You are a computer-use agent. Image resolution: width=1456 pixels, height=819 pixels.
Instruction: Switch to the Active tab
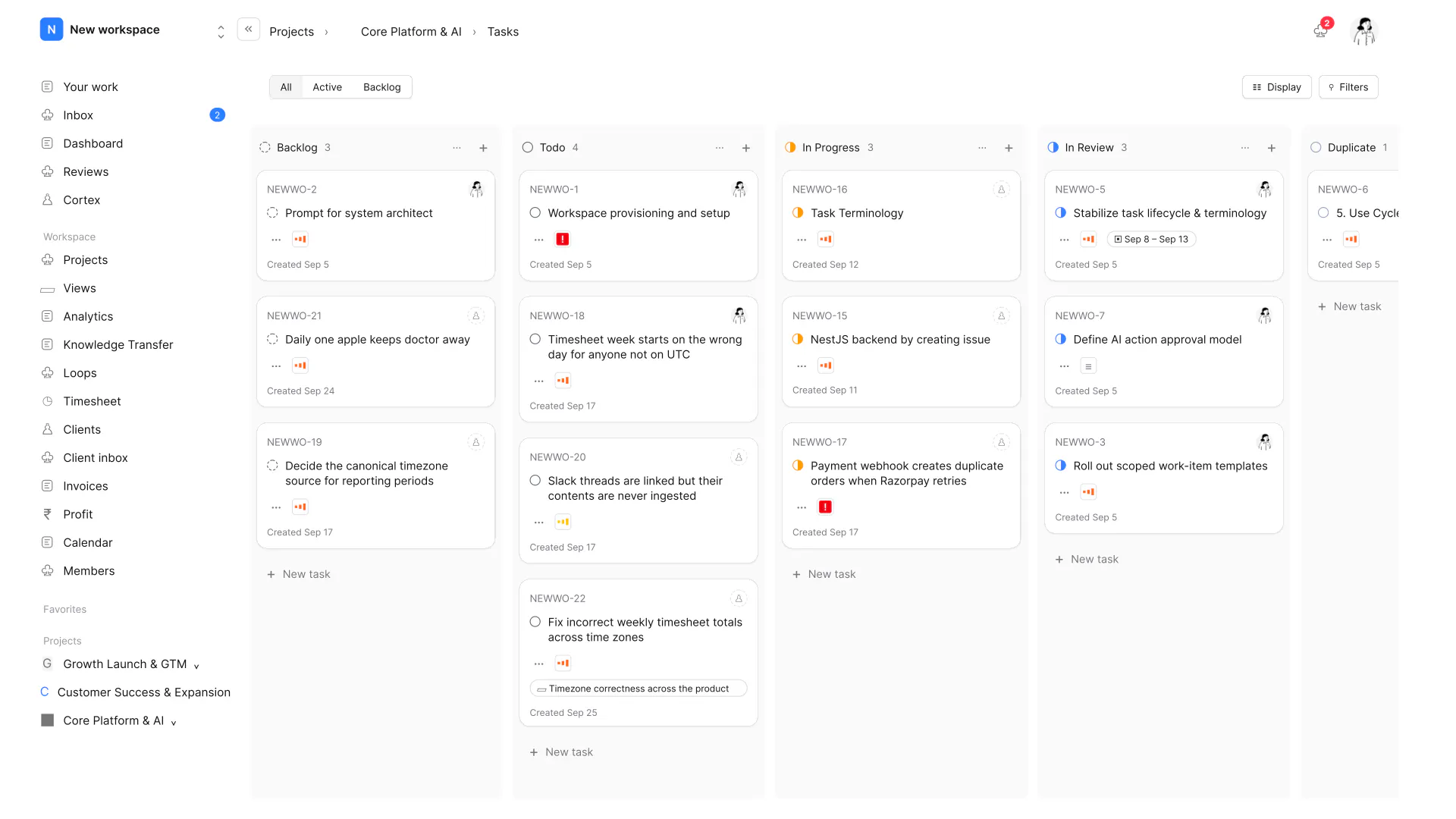327,87
